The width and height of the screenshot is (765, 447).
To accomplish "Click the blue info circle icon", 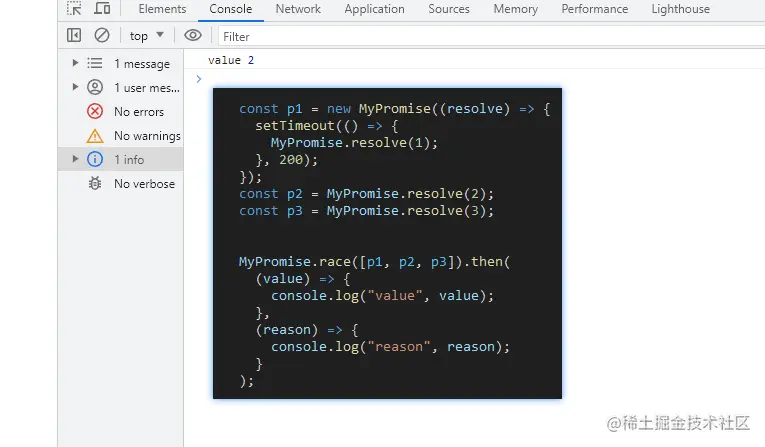I will 95,159.
